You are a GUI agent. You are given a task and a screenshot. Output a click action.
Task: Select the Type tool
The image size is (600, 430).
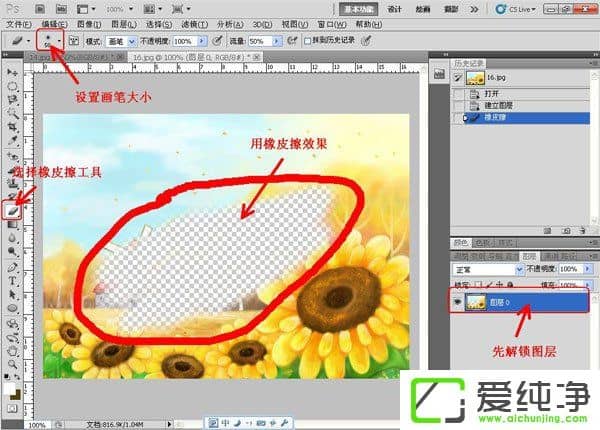point(13,281)
